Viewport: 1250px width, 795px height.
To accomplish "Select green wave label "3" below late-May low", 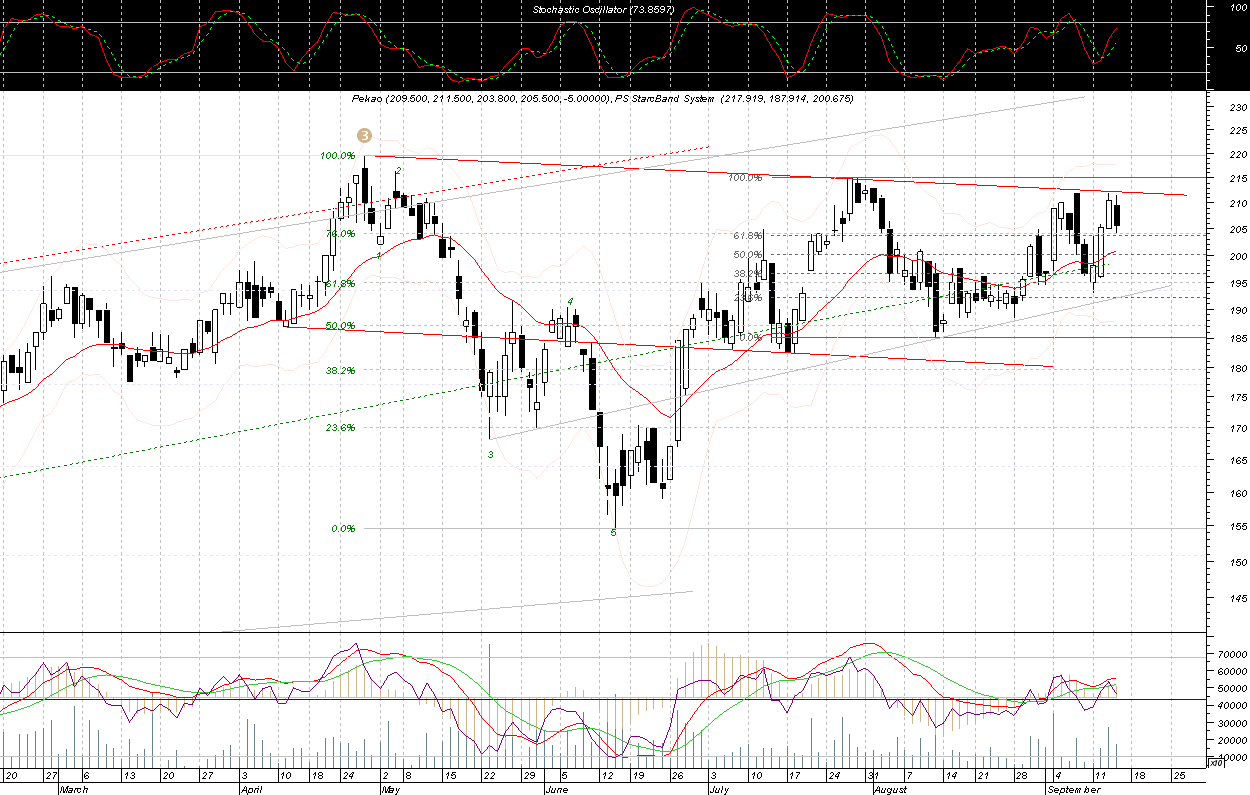I will click(490, 455).
